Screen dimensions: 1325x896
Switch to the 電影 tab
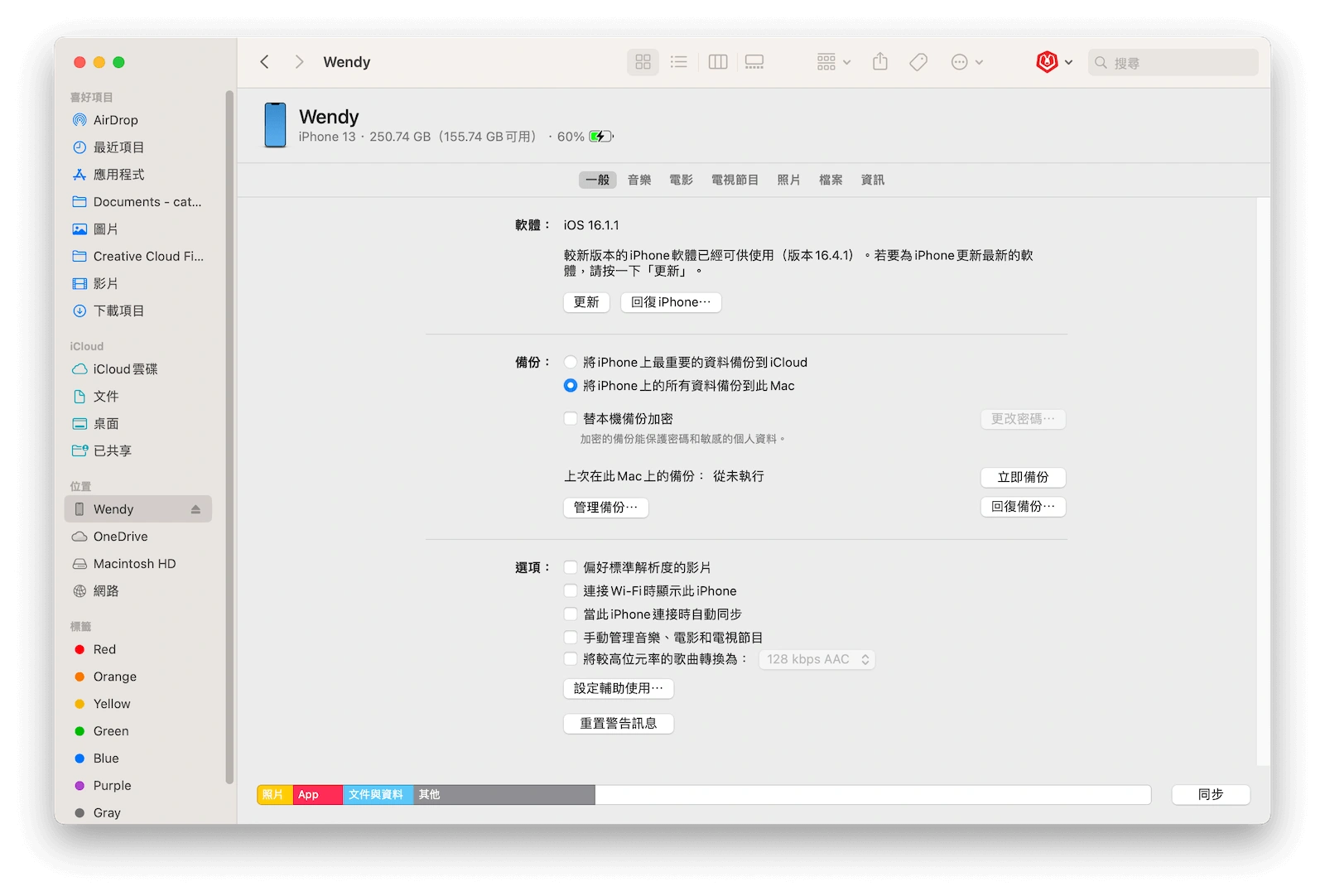pos(682,180)
